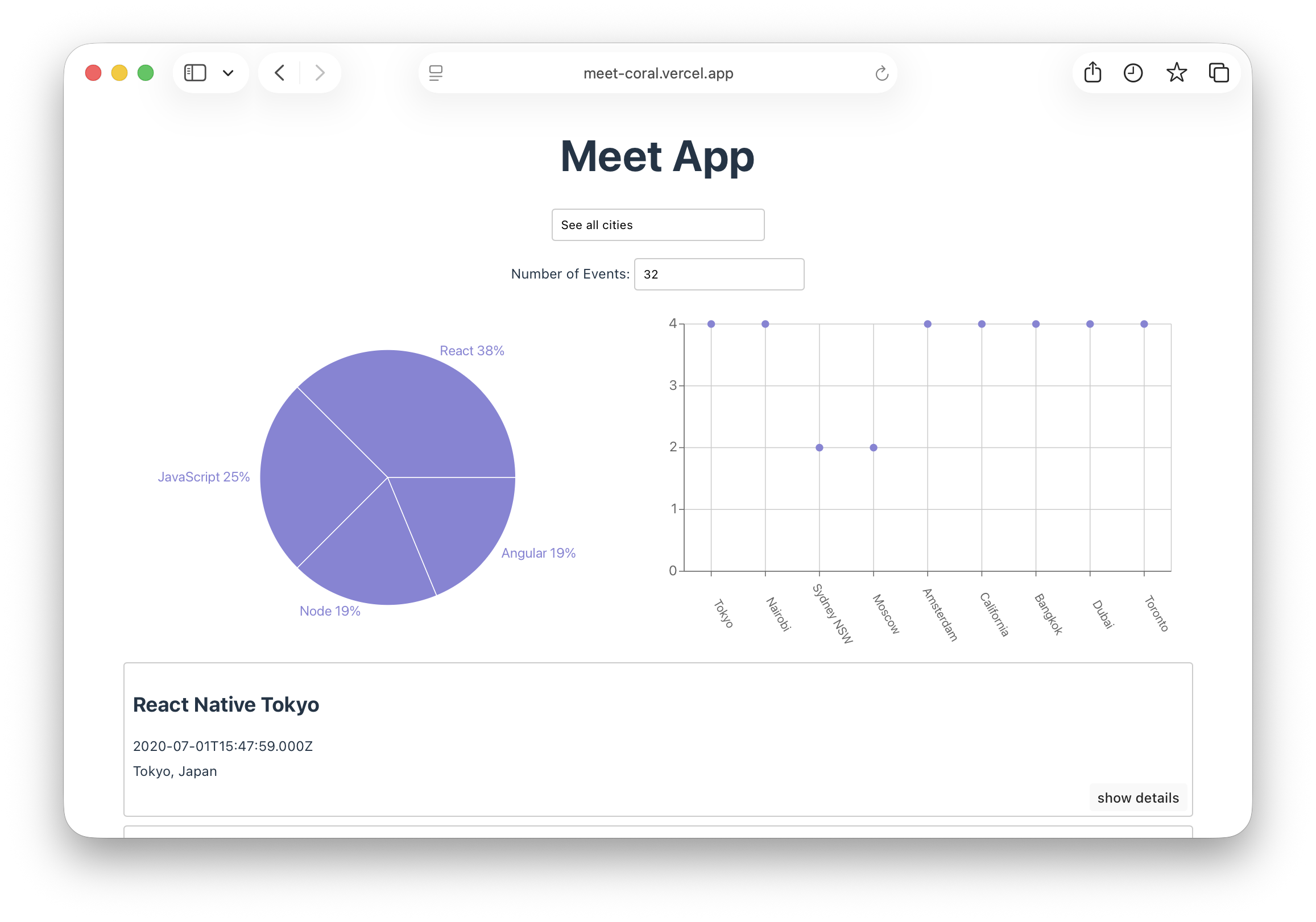Show the tab overview using the tabs icon
The image size is (1316, 922).
pyautogui.click(x=1219, y=73)
